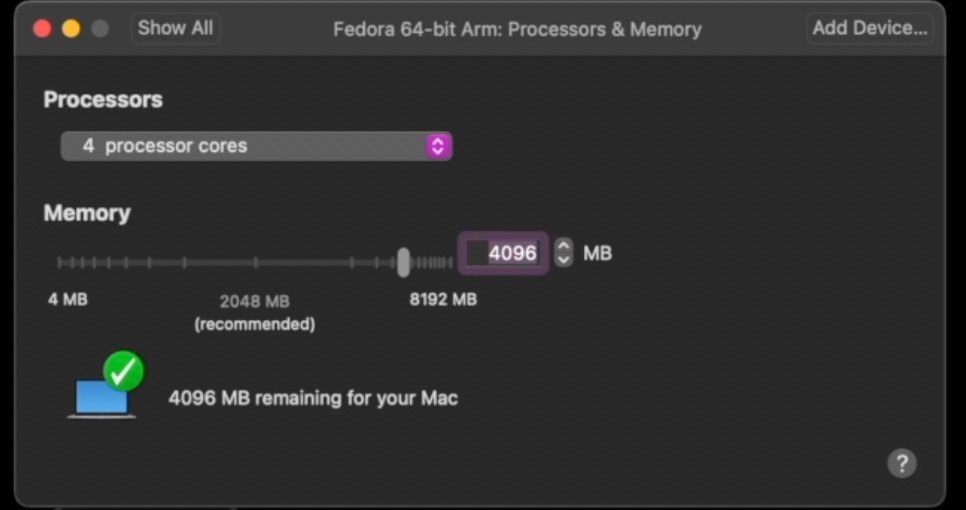
Task: Decrease memory with the stepper down arrow
Action: coord(563,260)
